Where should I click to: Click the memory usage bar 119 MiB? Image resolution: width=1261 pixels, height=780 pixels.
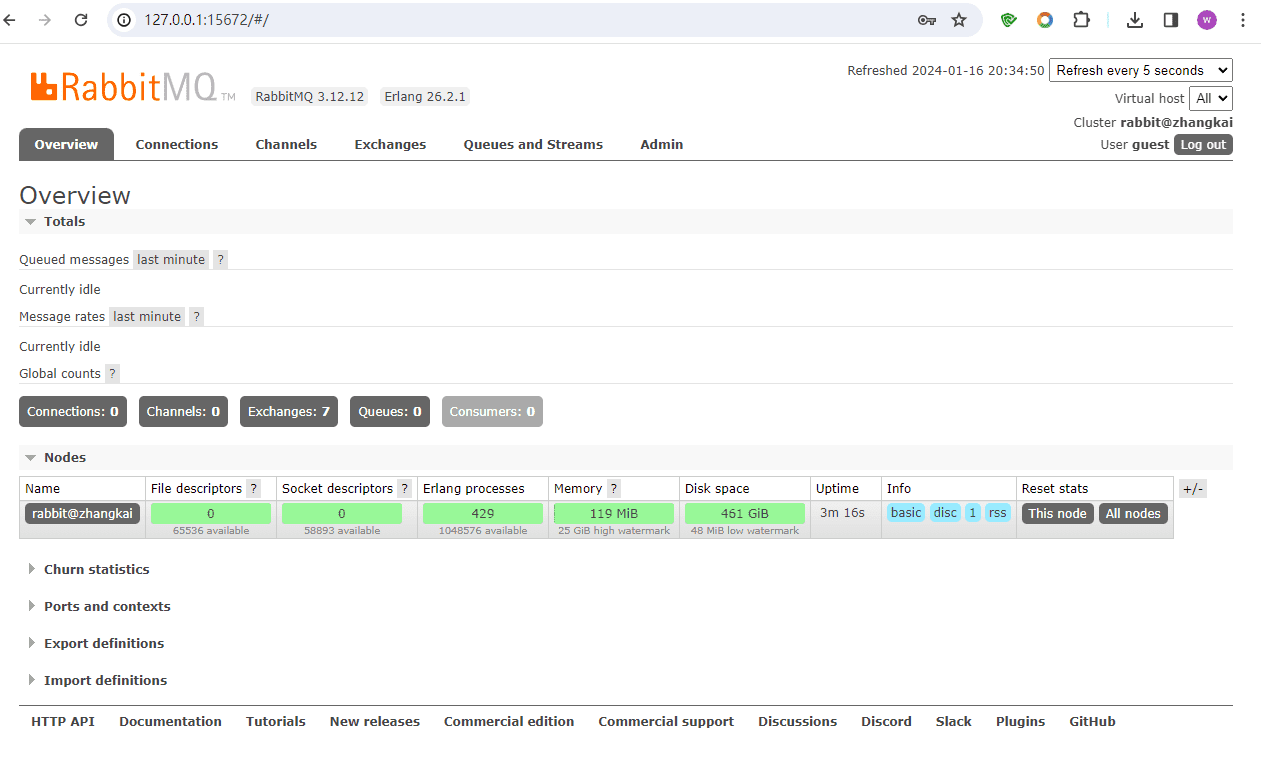click(x=614, y=513)
